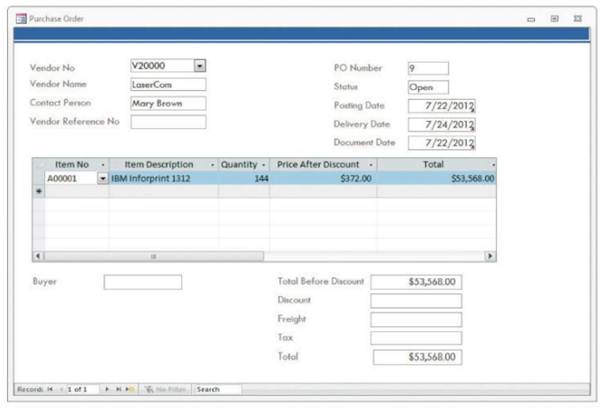The height and width of the screenshot is (410, 602).
Task: Go to first record in navigation bar
Action: click(50, 389)
